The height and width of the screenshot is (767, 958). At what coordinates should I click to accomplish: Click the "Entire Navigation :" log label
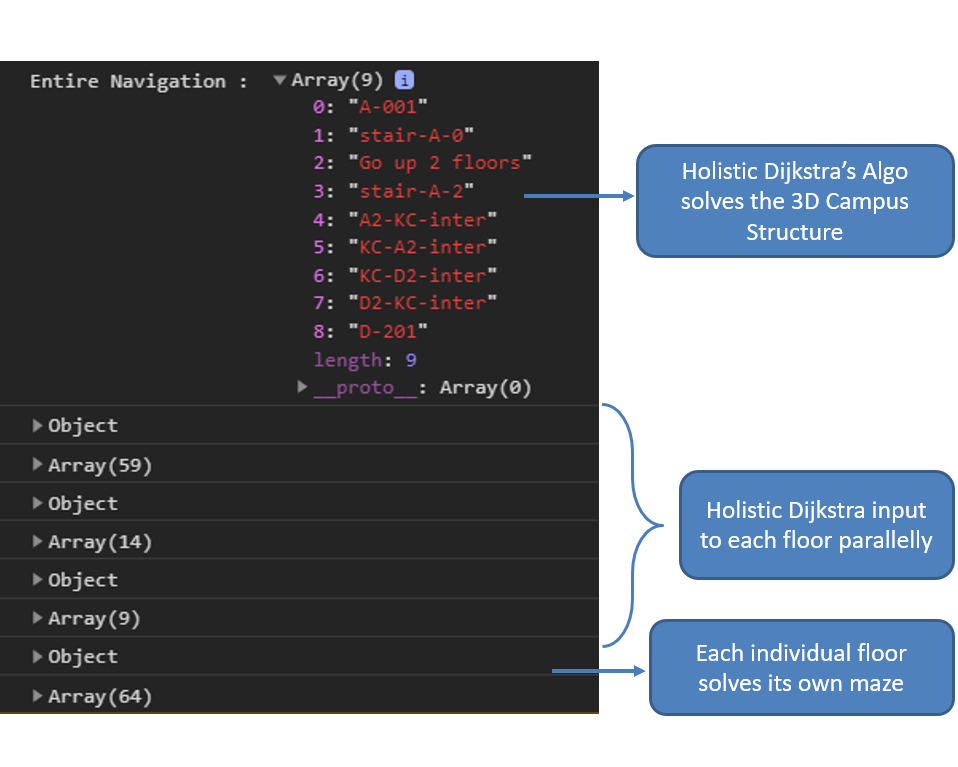point(139,81)
